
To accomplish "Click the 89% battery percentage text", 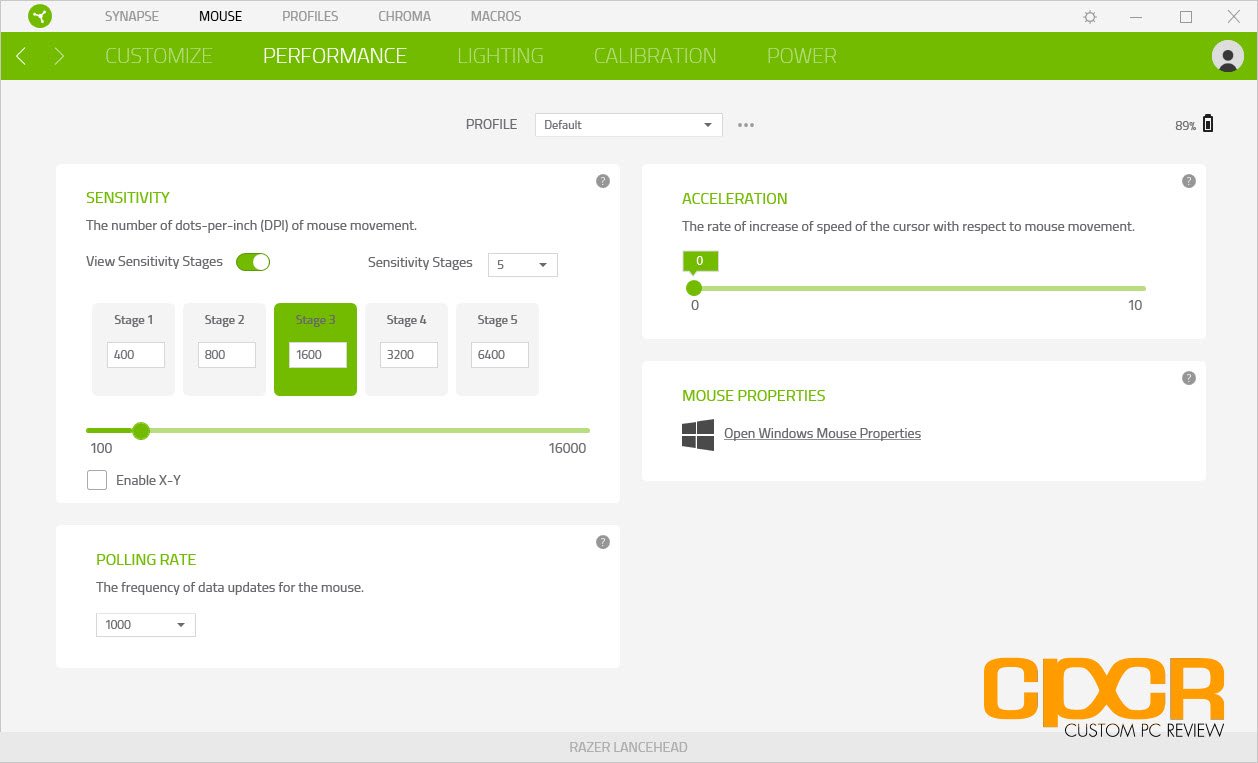I will [x=1185, y=126].
